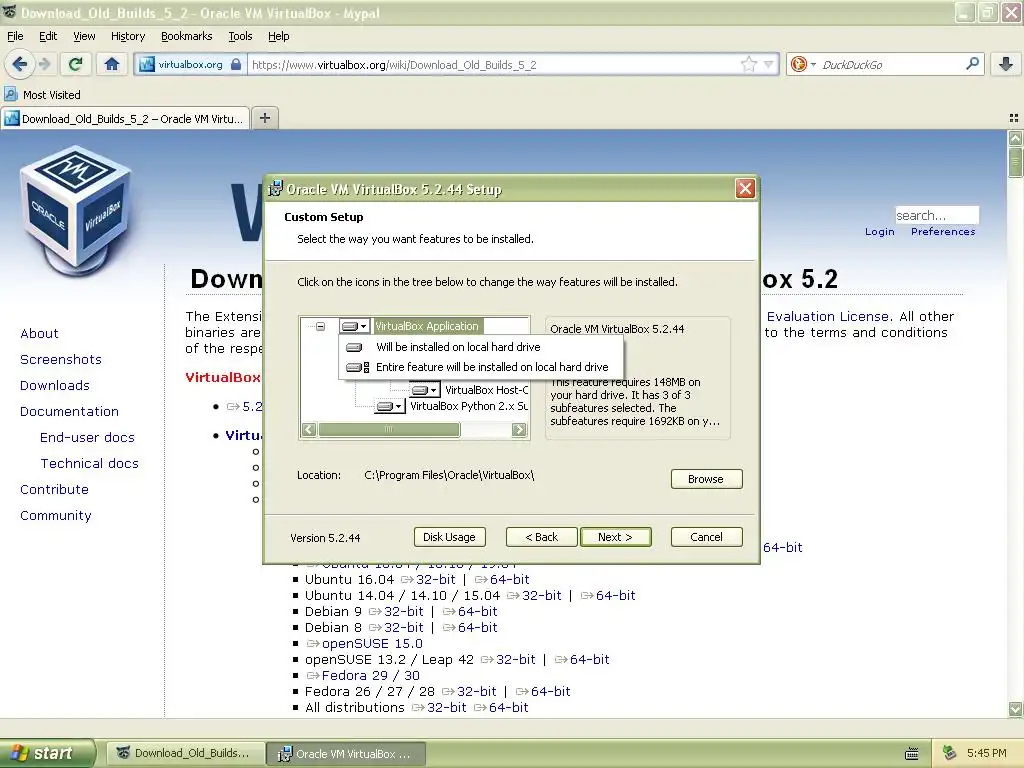
Task: Click the tab groups icon
Action: pos(1014,118)
